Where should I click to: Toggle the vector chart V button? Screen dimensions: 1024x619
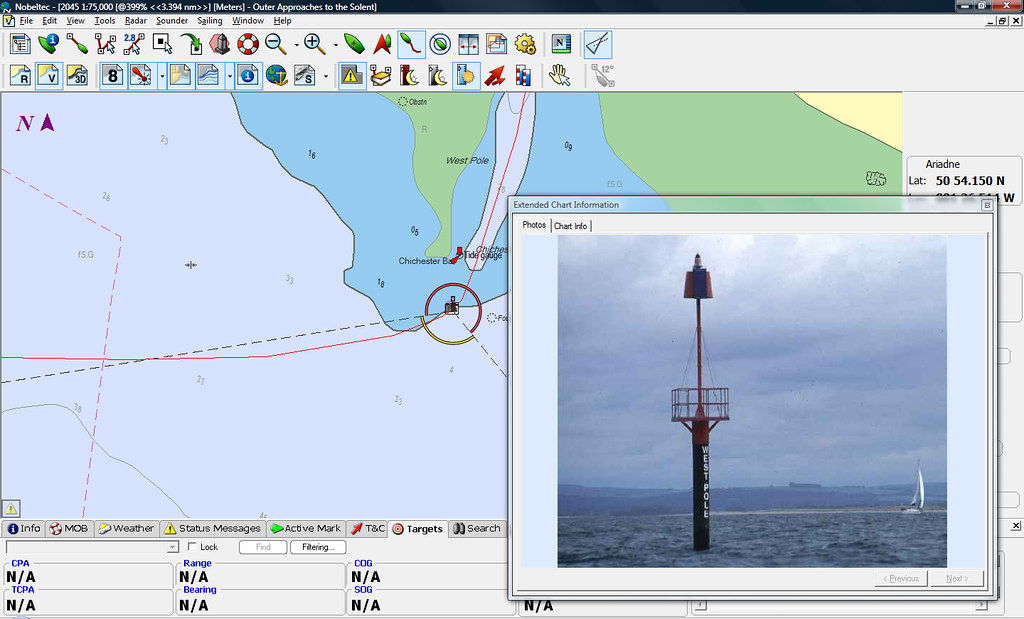pos(49,76)
